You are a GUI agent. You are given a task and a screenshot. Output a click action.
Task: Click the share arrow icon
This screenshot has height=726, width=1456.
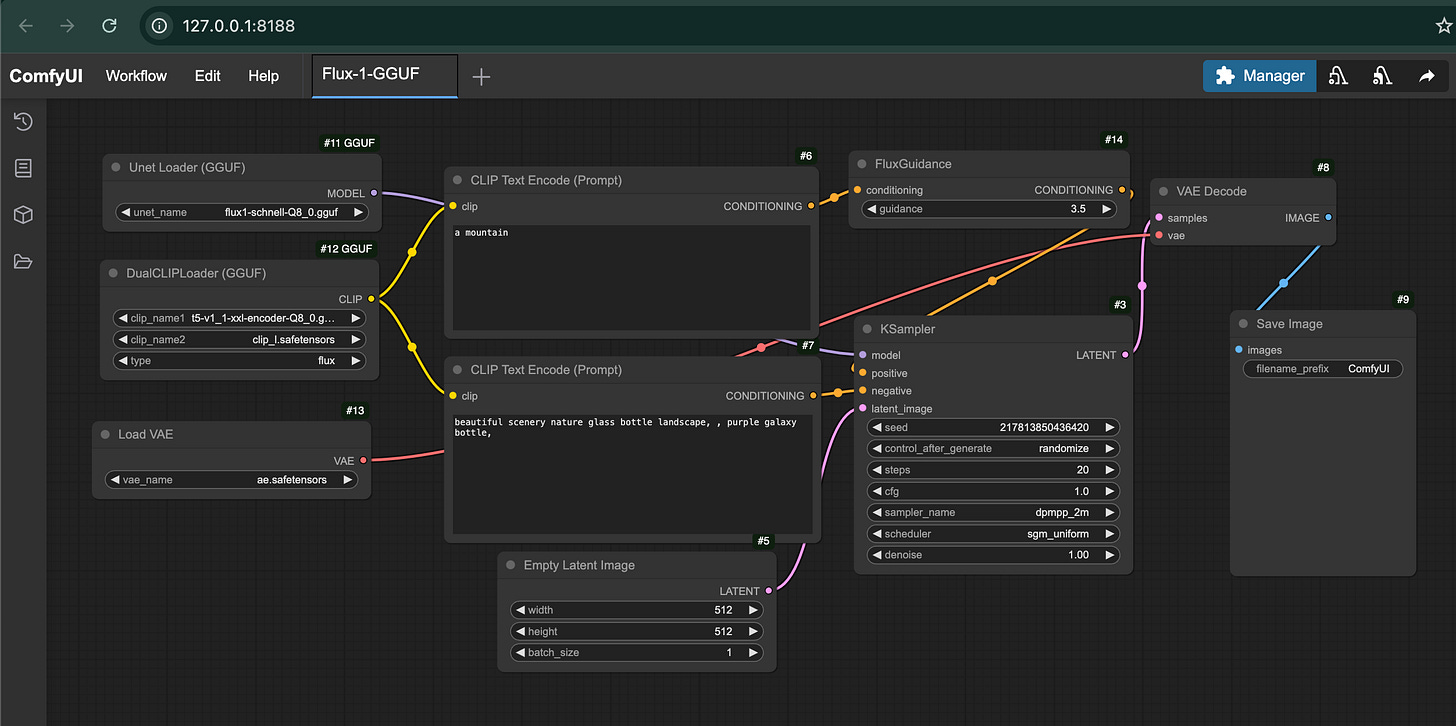(1426, 76)
